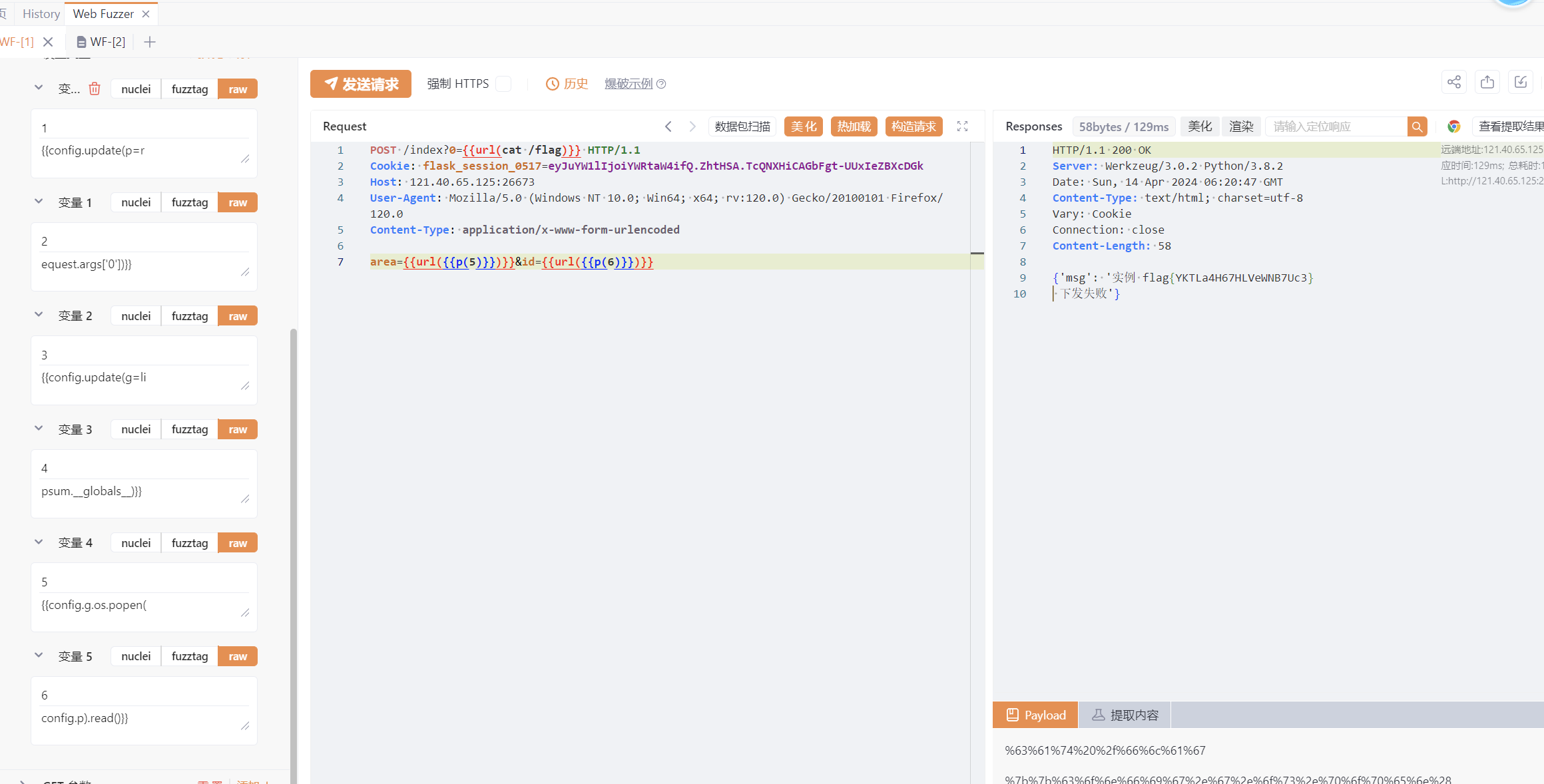Expand the Request editor to fullscreen

(x=962, y=126)
